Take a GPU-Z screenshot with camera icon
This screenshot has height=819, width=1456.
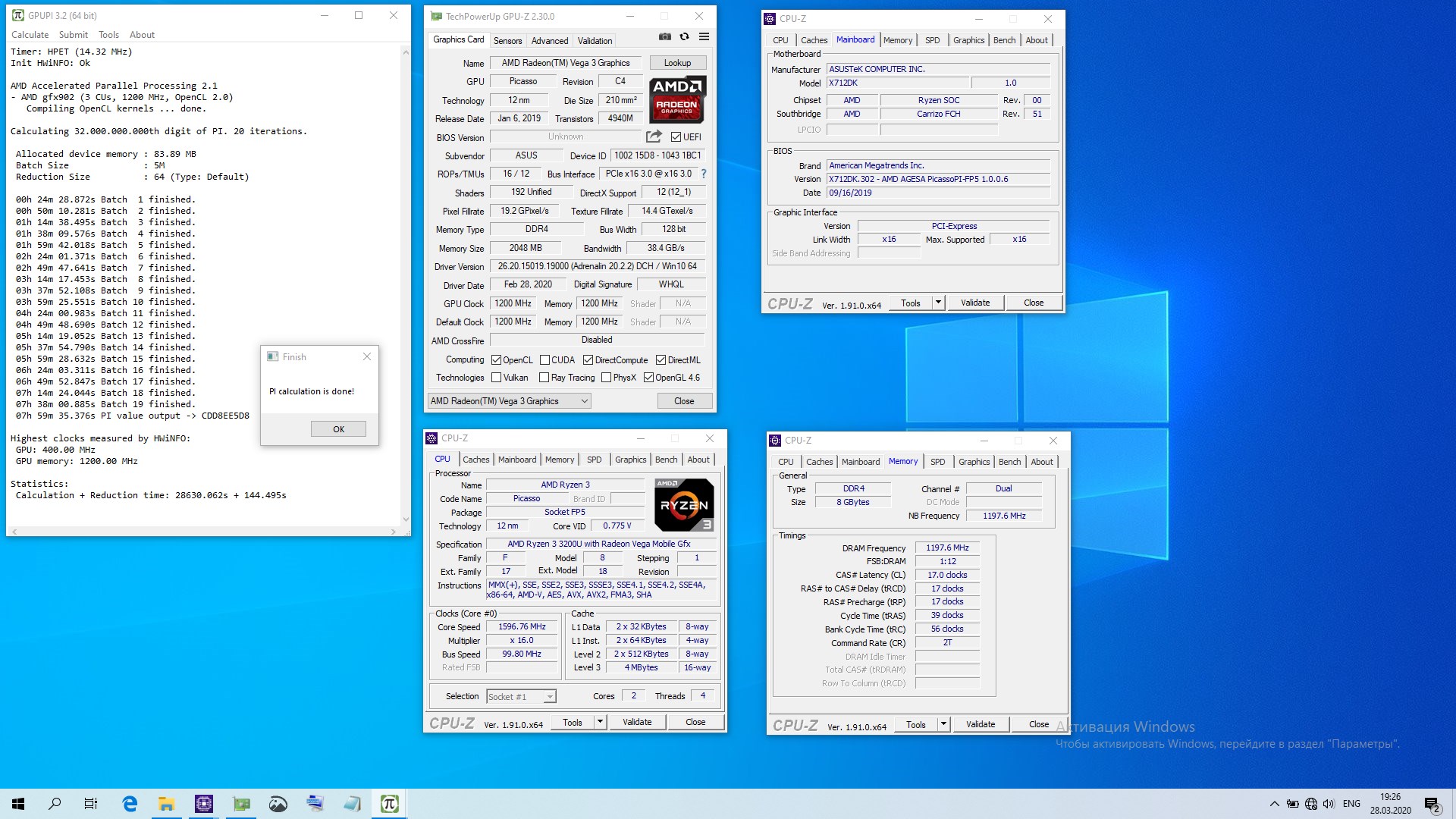click(x=665, y=36)
